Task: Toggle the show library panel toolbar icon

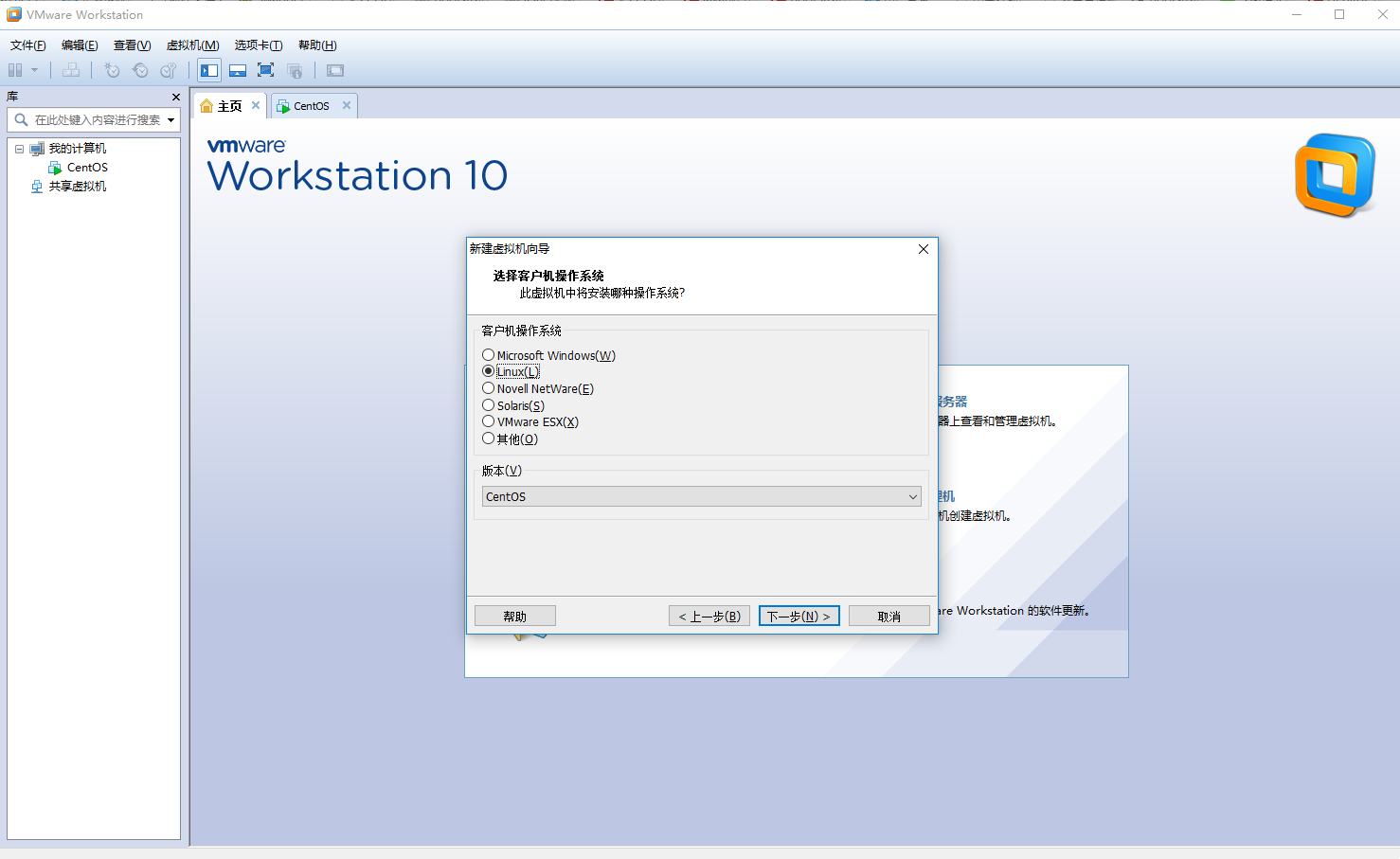Action: click(x=209, y=70)
